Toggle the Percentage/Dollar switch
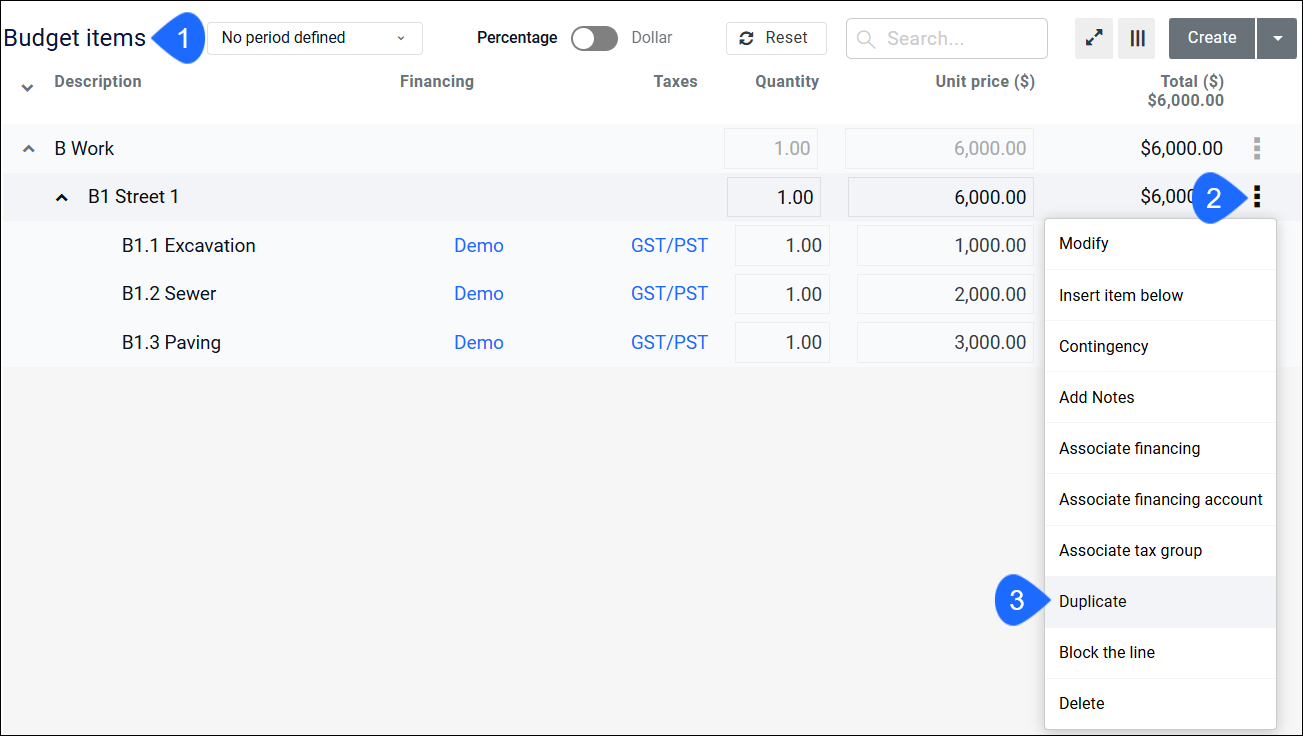The height and width of the screenshot is (736, 1303). pyautogui.click(x=594, y=38)
